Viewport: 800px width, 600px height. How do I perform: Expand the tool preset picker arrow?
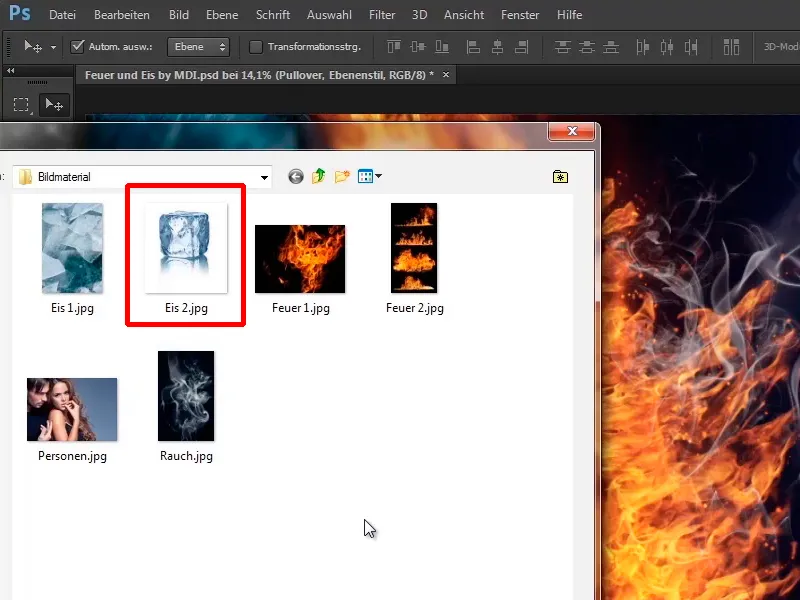tap(53, 47)
